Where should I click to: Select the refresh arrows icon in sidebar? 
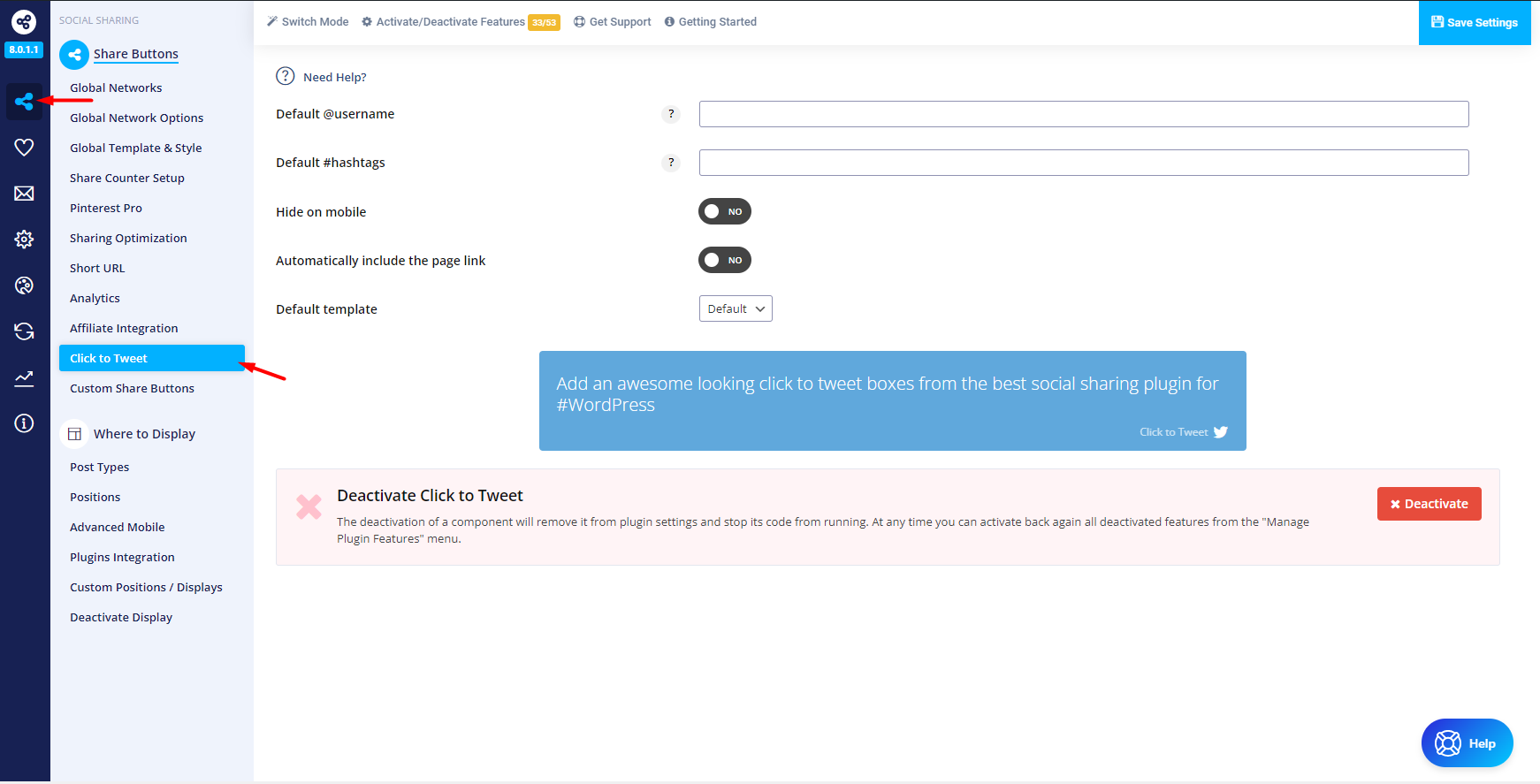pos(24,331)
